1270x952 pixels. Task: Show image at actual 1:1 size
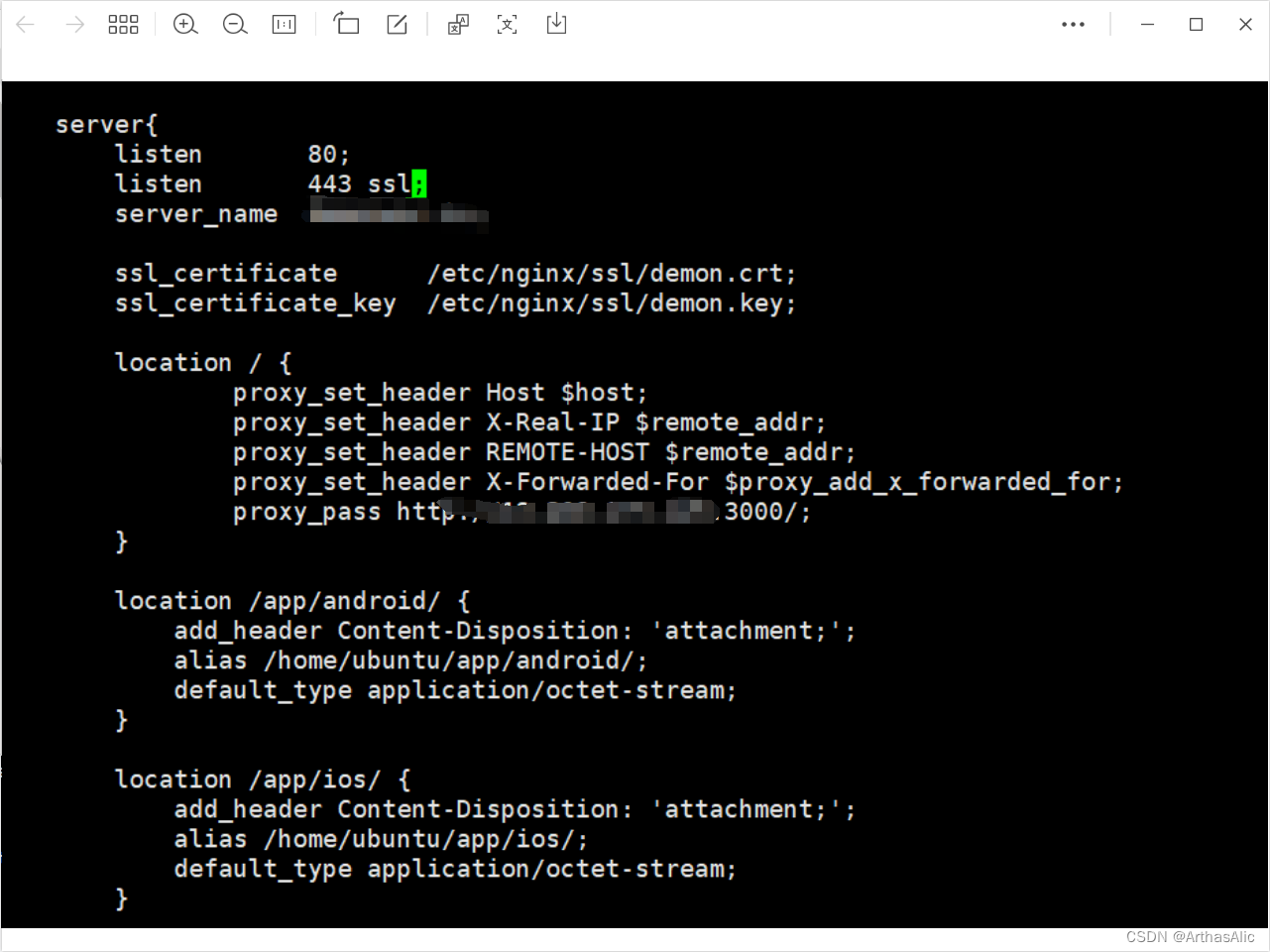click(285, 25)
